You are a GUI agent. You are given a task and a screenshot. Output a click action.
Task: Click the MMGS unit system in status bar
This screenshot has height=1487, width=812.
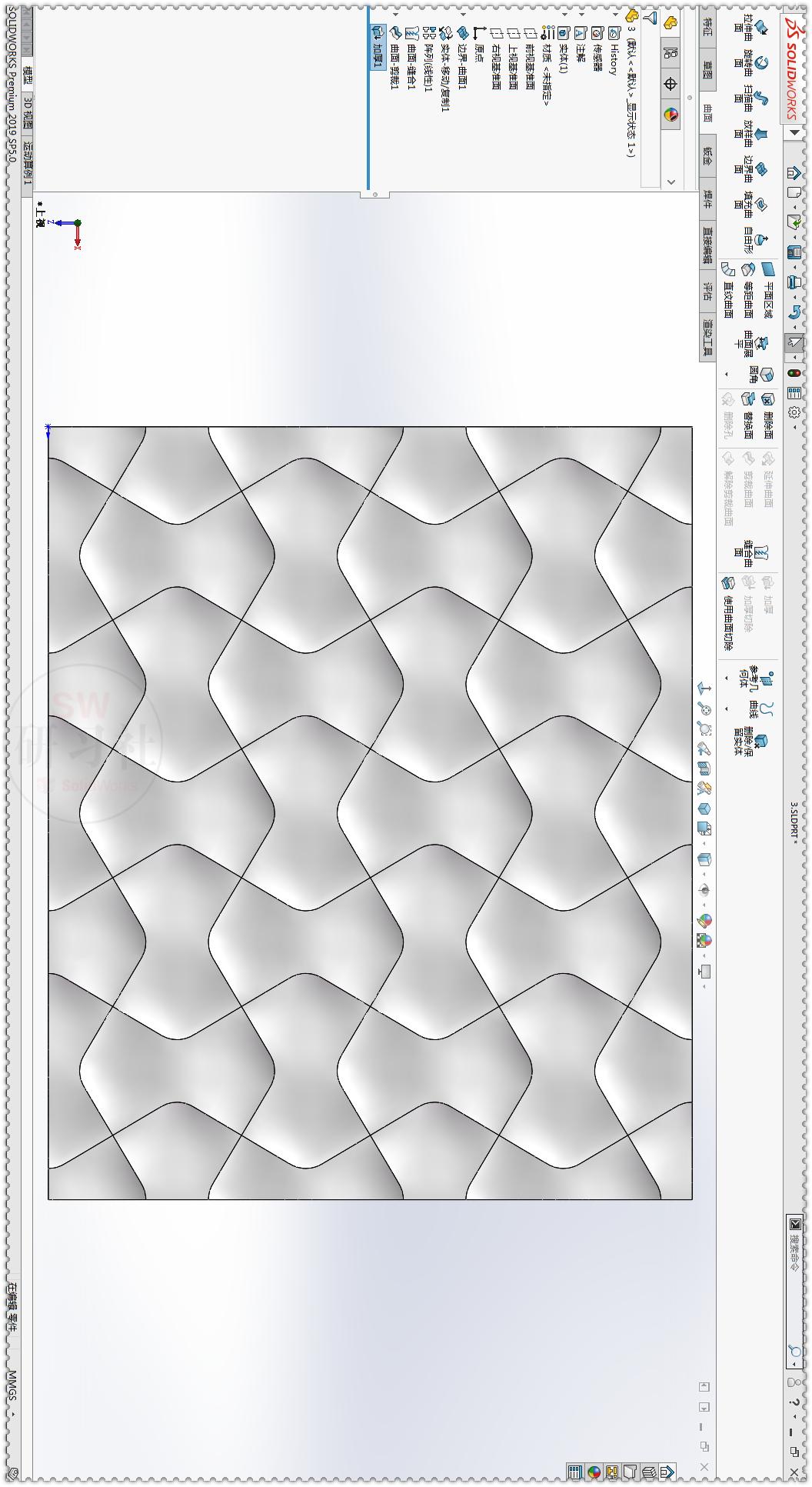point(12,1385)
